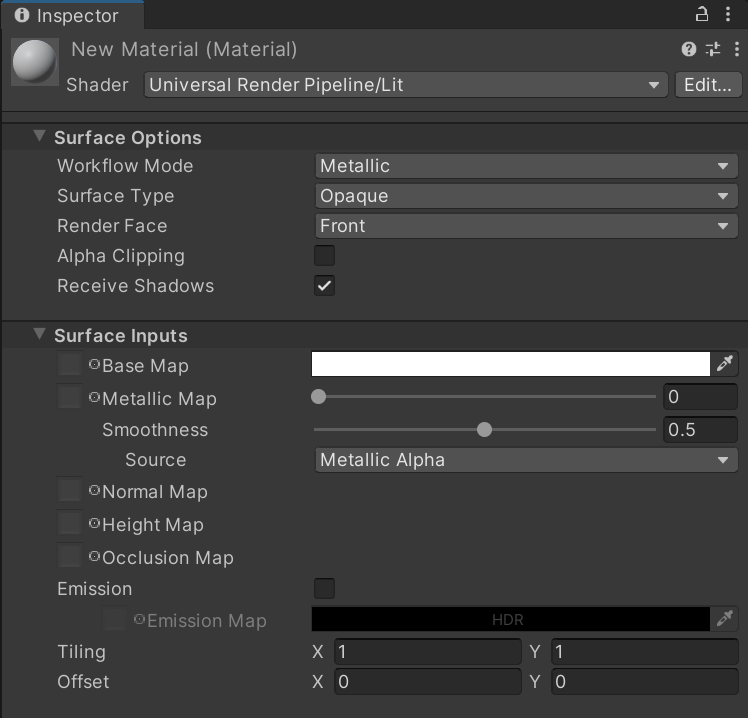Click the New Material (Material) title

point(184,50)
